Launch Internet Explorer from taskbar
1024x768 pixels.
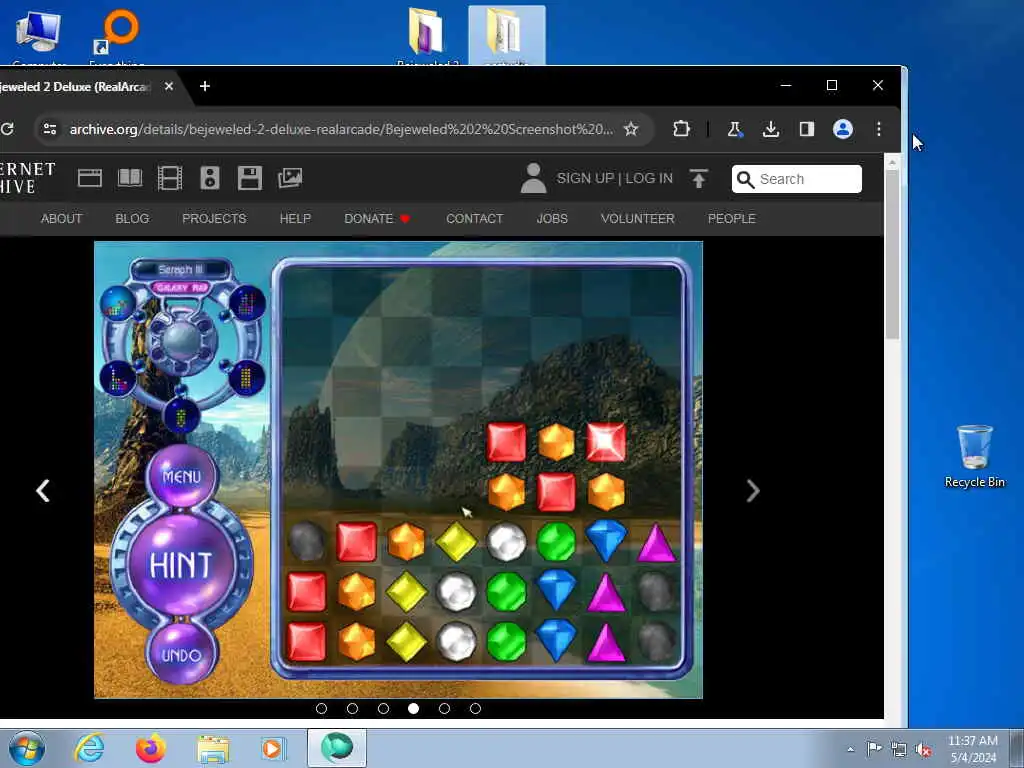point(89,748)
